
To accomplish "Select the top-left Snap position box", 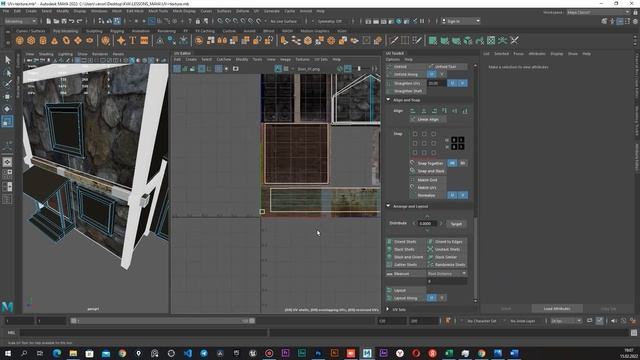I will click(415, 134).
